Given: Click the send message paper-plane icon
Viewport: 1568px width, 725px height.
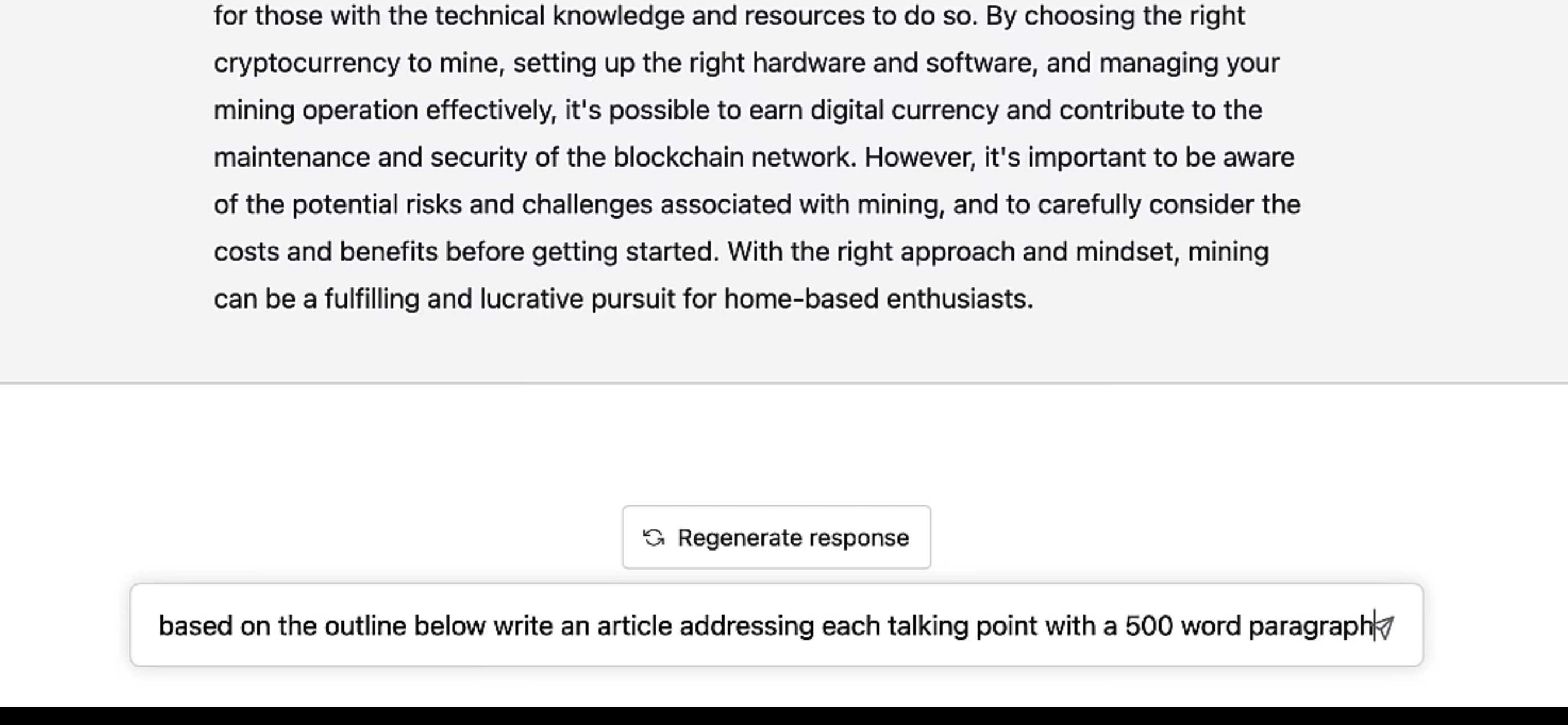Looking at the screenshot, I should (x=1385, y=627).
